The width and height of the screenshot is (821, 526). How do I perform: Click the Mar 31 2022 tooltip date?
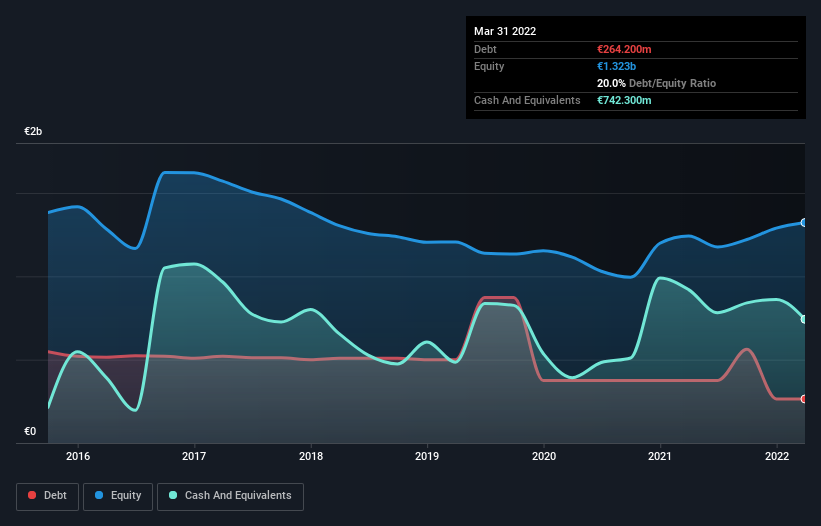click(x=505, y=31)
